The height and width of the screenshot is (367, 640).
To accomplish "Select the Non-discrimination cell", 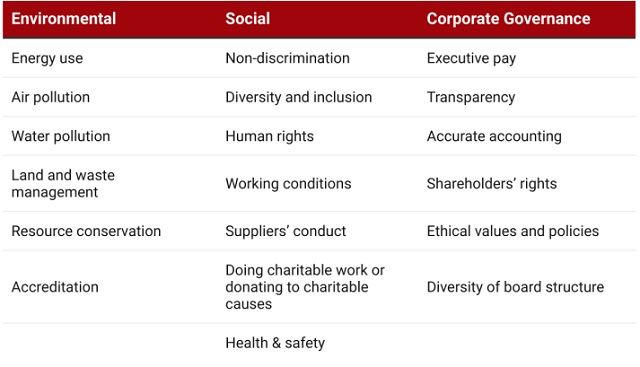I will (x=288, y=58).
